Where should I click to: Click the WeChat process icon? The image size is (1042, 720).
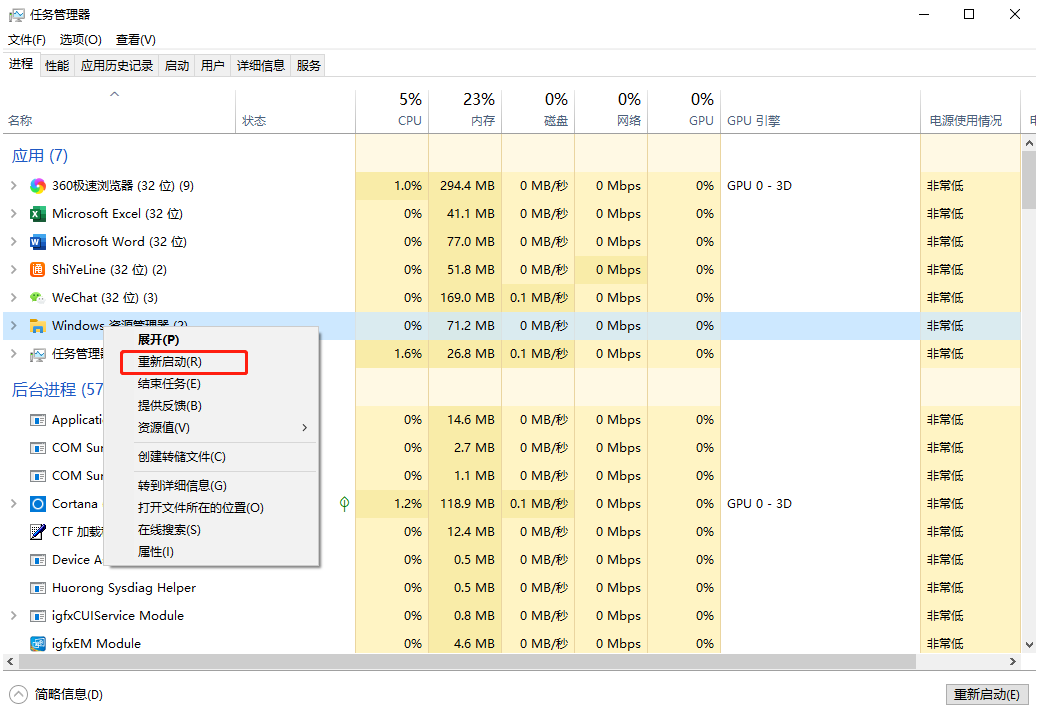point(38,298)
